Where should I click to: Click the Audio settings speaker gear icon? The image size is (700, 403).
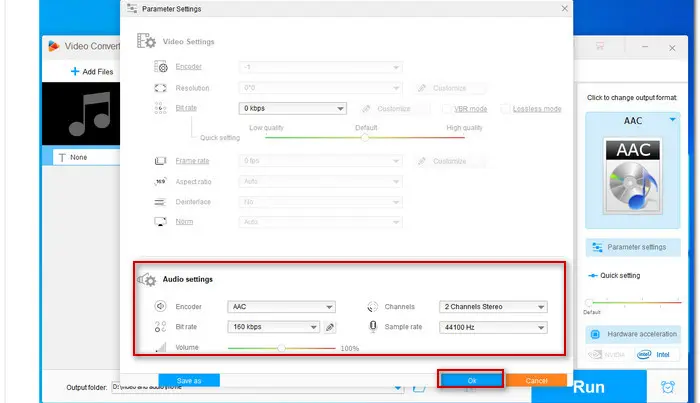[146, 279]
